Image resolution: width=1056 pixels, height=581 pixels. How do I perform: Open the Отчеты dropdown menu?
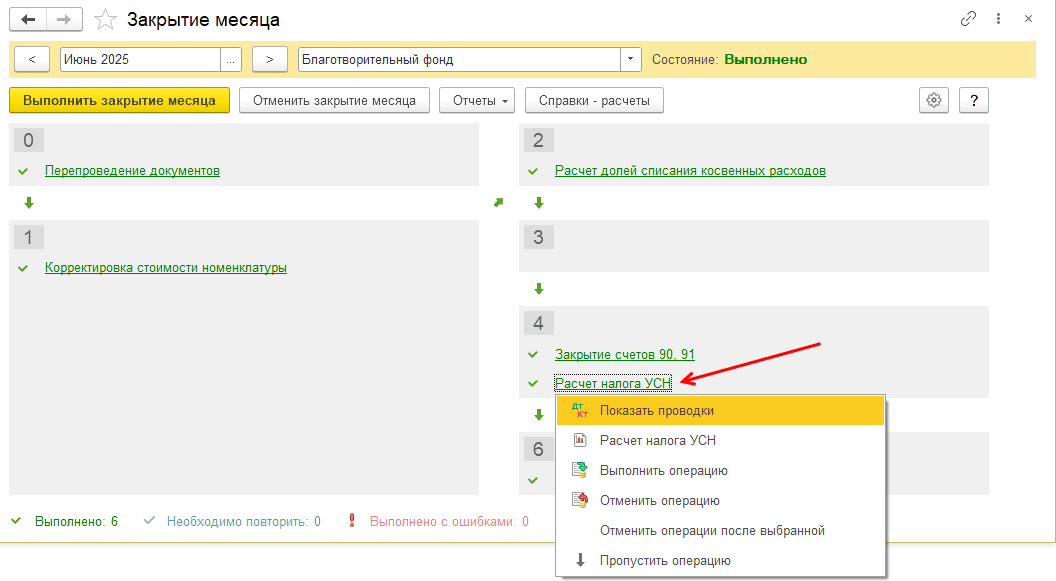click(476, 100)
